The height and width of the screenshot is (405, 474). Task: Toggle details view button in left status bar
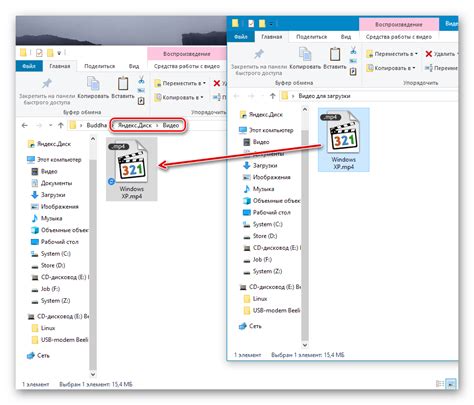440,384
